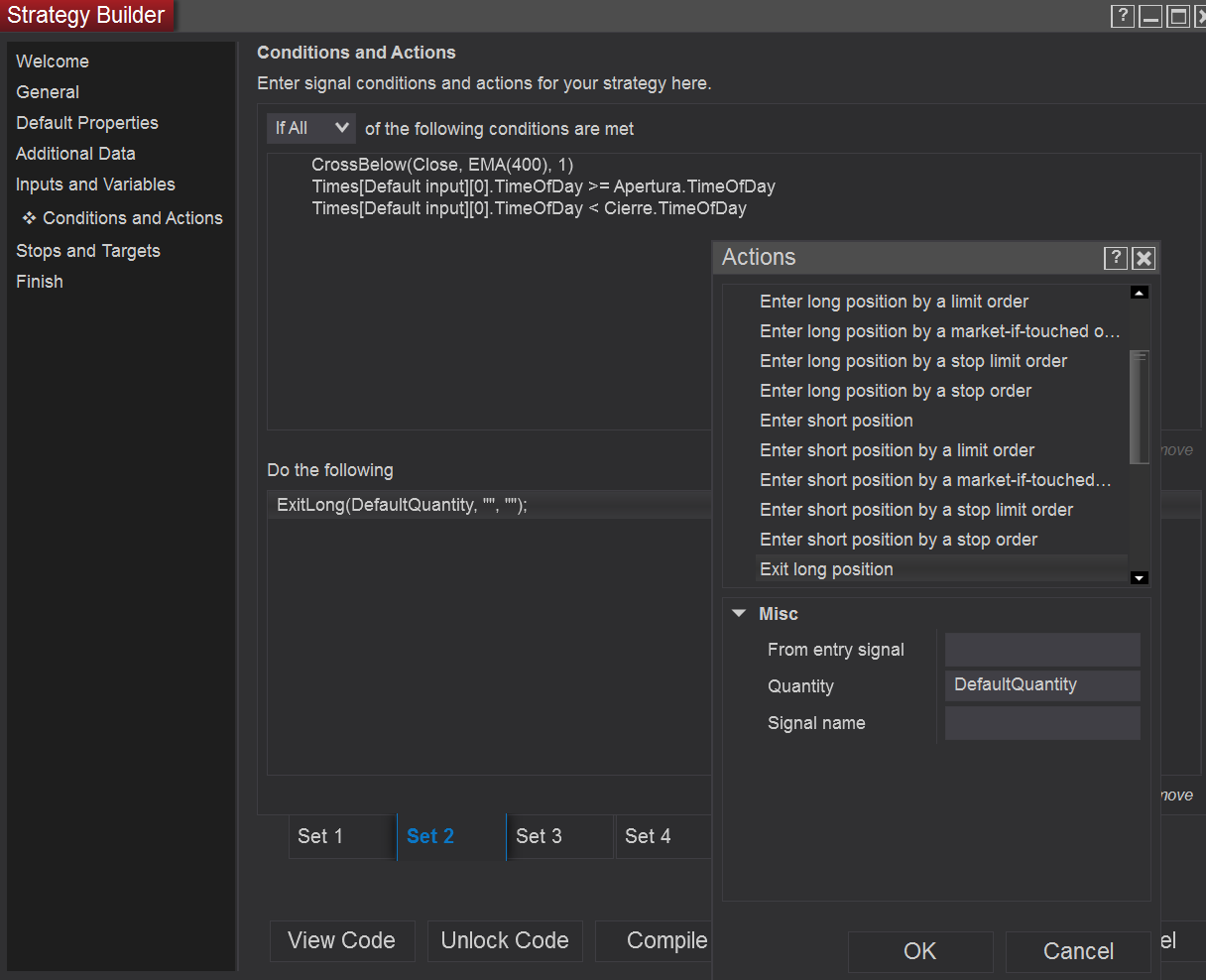Open Inputs and Variables page

tap(95, 184)
